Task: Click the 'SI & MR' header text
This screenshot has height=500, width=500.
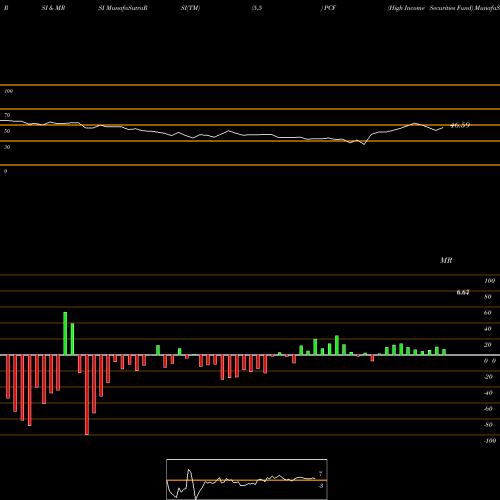Action: (53, 8)
